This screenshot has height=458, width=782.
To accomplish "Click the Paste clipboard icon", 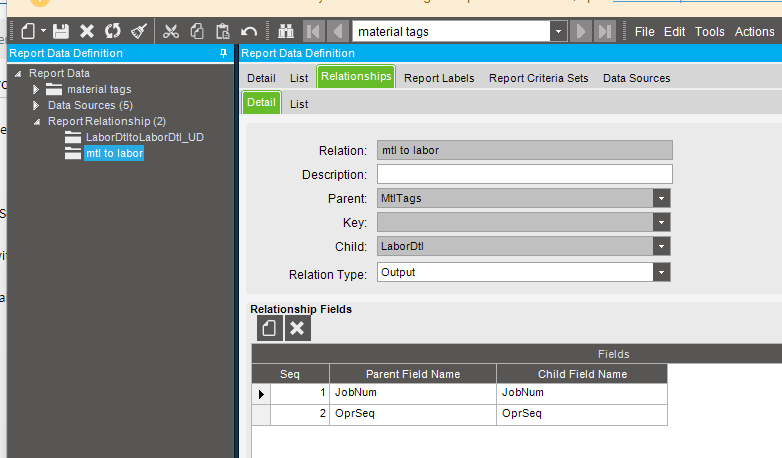I will pyautogui.click(x=223, y=31).
